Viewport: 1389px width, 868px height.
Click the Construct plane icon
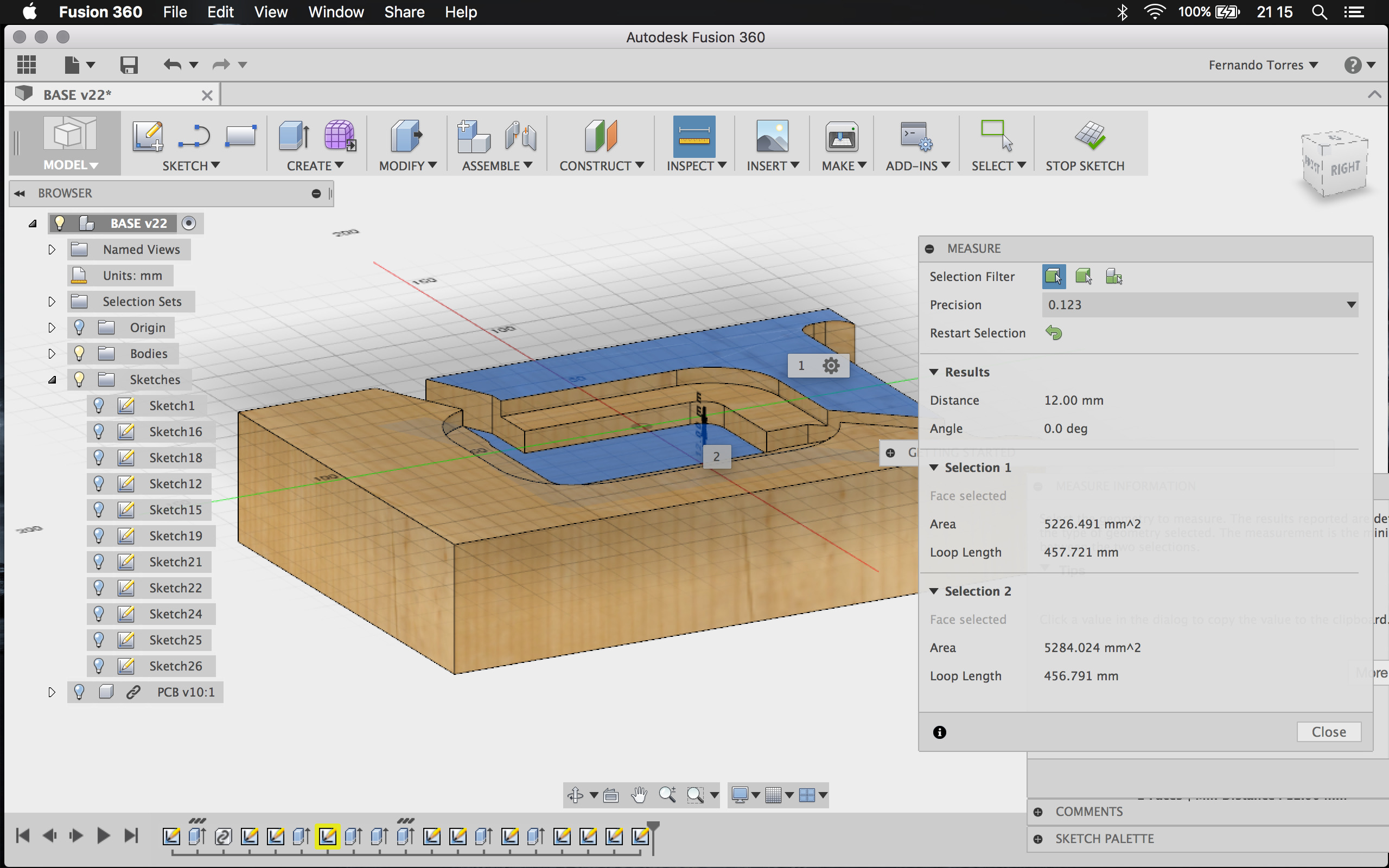601,136
